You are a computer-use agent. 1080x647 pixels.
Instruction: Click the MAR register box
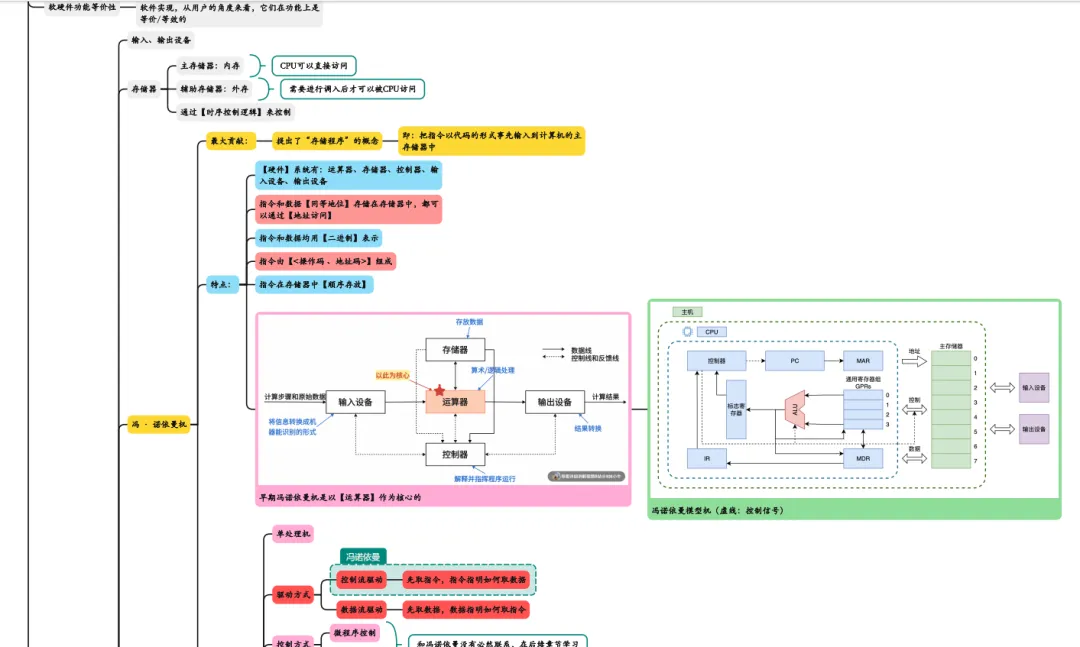pos(863,360)
